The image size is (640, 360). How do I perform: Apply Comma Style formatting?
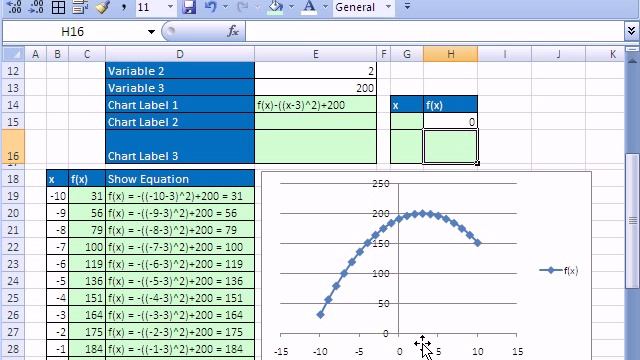point(124,7)
